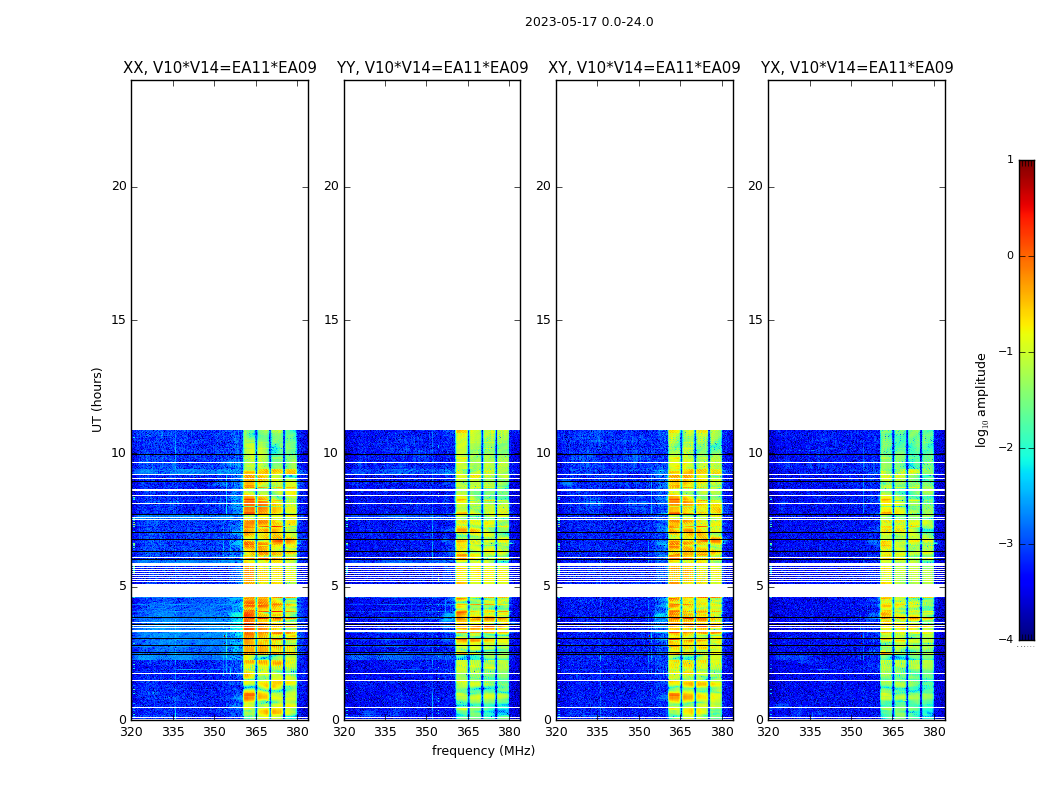Click the dark blue bottom of the colorbar
Screen dimensions: 1050x800
click(x=1026, y=632)
